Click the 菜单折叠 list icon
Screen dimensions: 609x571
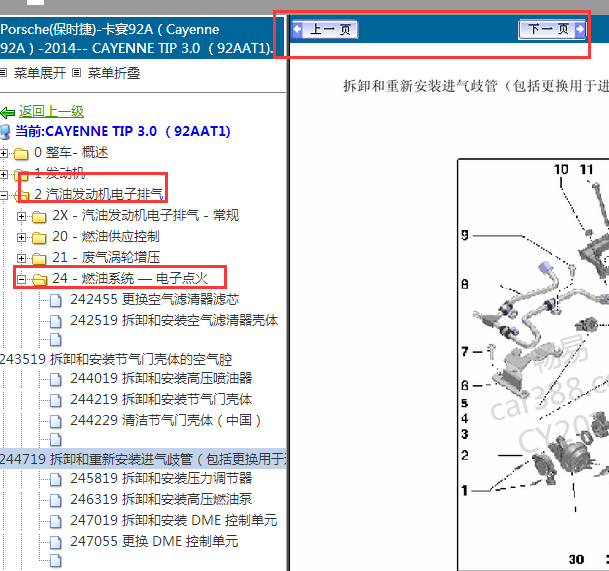[x=77, y=73]
